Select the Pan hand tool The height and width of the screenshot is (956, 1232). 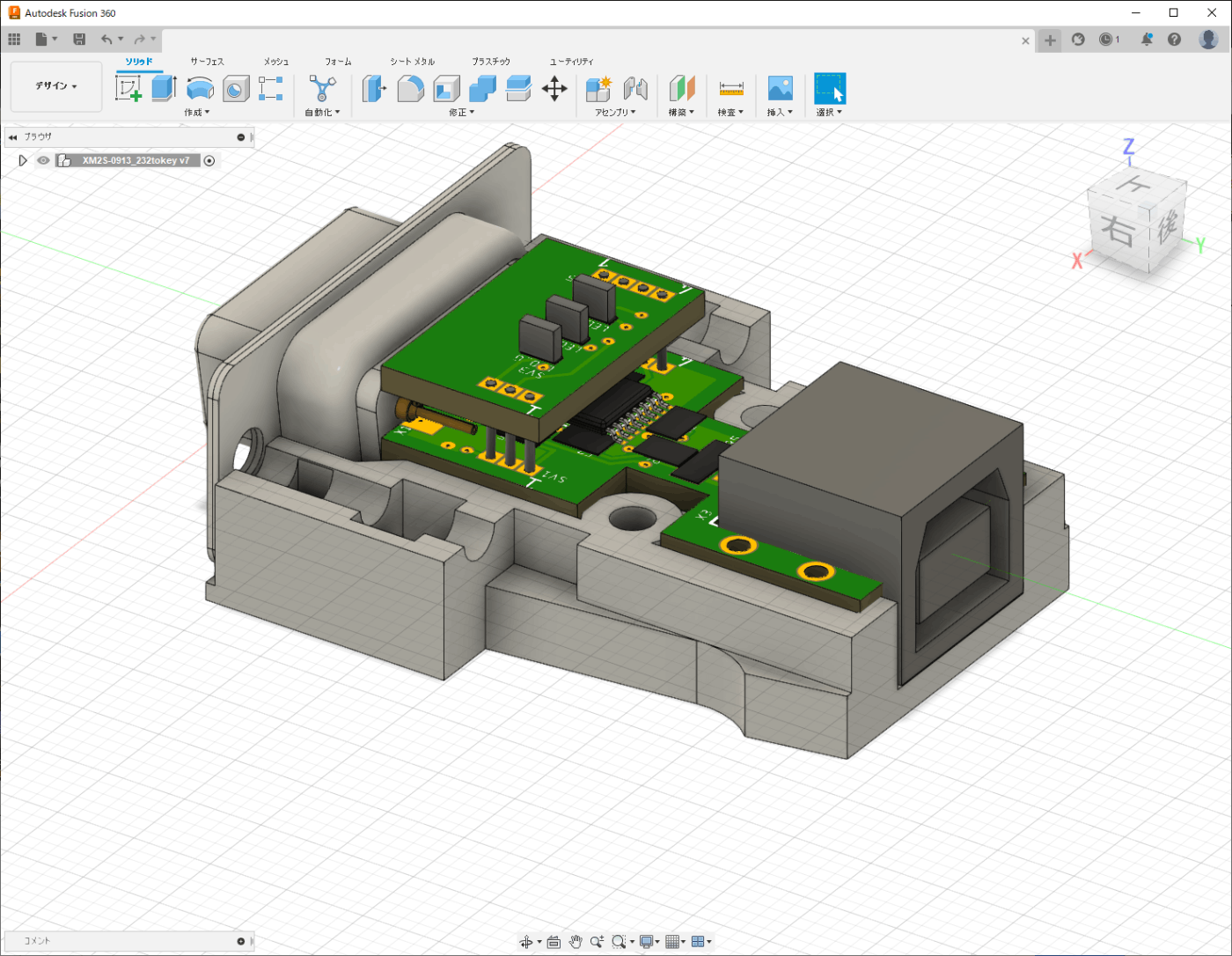(576, 942)
